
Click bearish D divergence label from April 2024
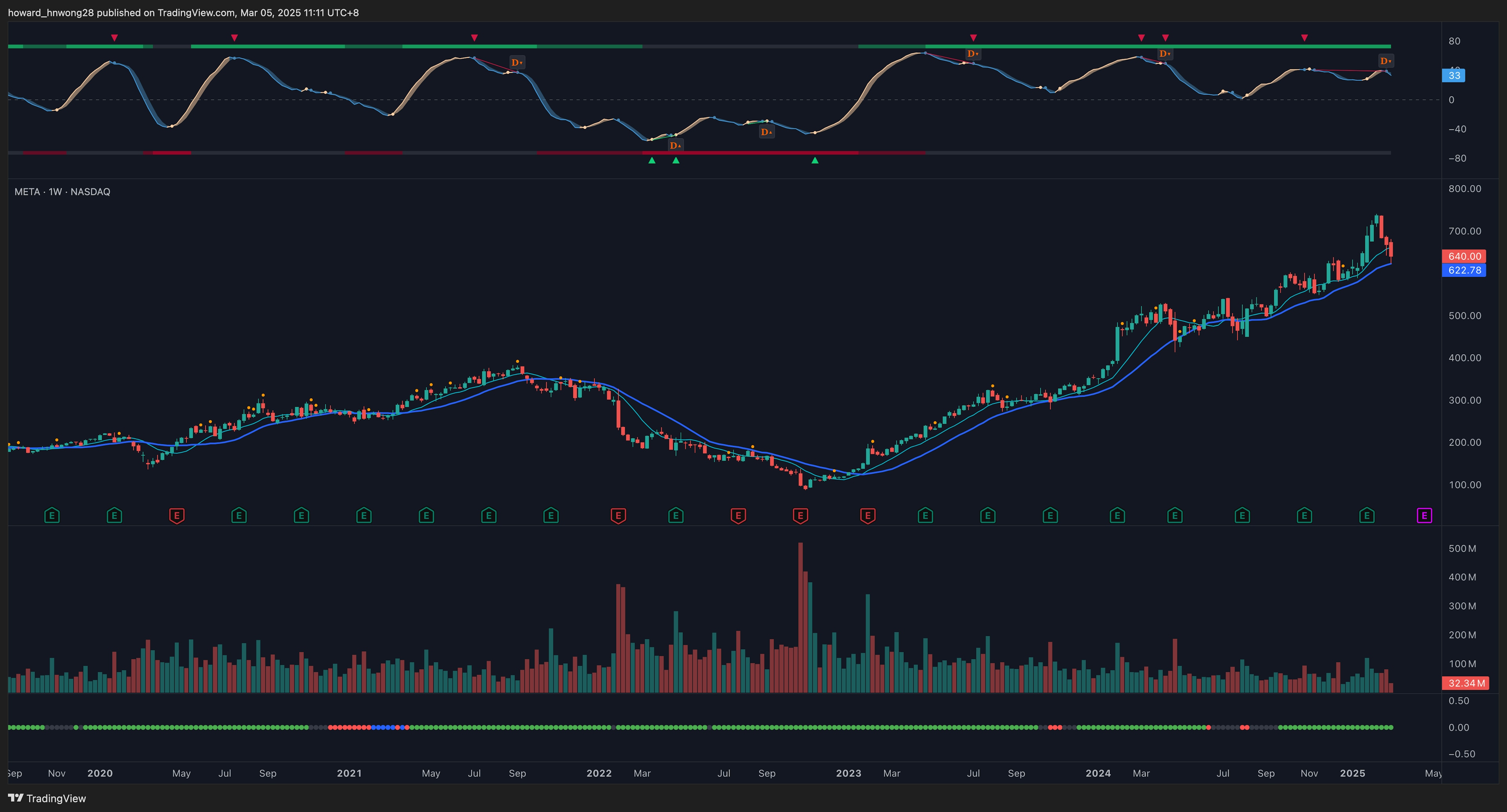click(1165, 54)
